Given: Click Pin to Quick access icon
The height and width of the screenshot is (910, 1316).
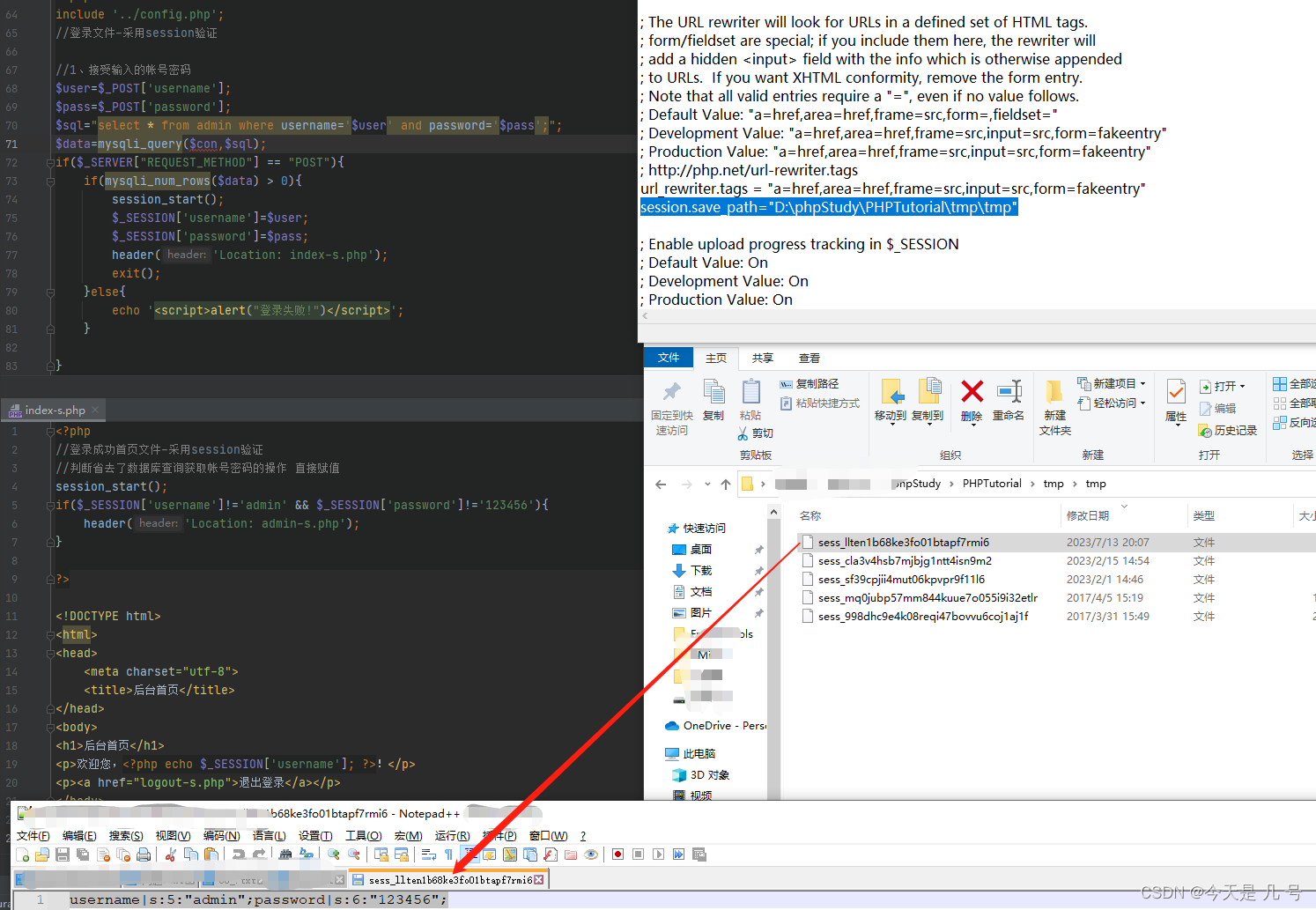Looking at the screenshot, I should click(672, 391).
